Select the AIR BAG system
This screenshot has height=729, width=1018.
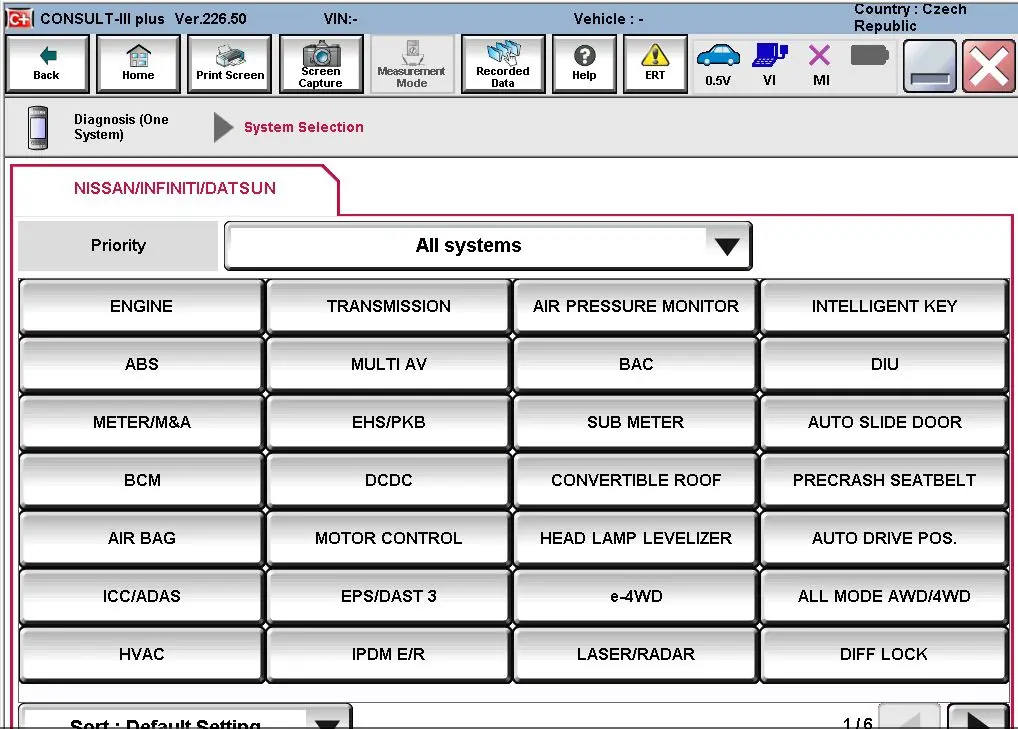coord(141,538)
